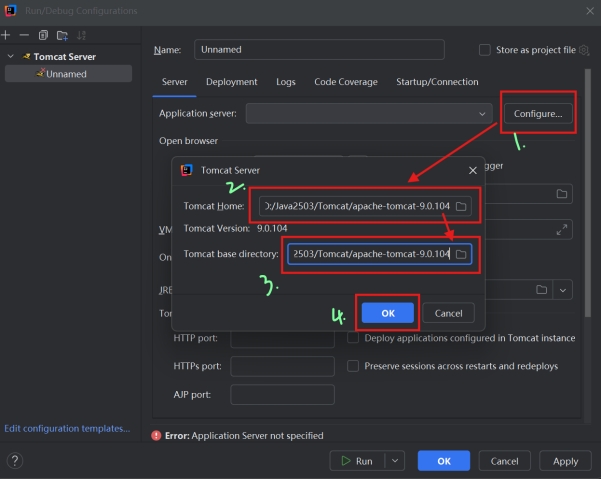Click the Name input field
The width and height of the screenshot is (601, 479).
tap(319, 49)
